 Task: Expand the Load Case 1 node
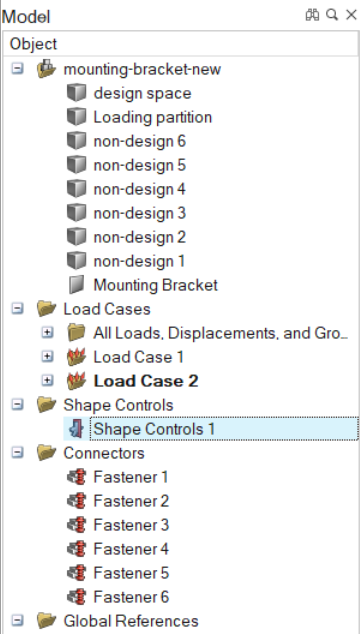pyautogui.click(x=47, y=357)
